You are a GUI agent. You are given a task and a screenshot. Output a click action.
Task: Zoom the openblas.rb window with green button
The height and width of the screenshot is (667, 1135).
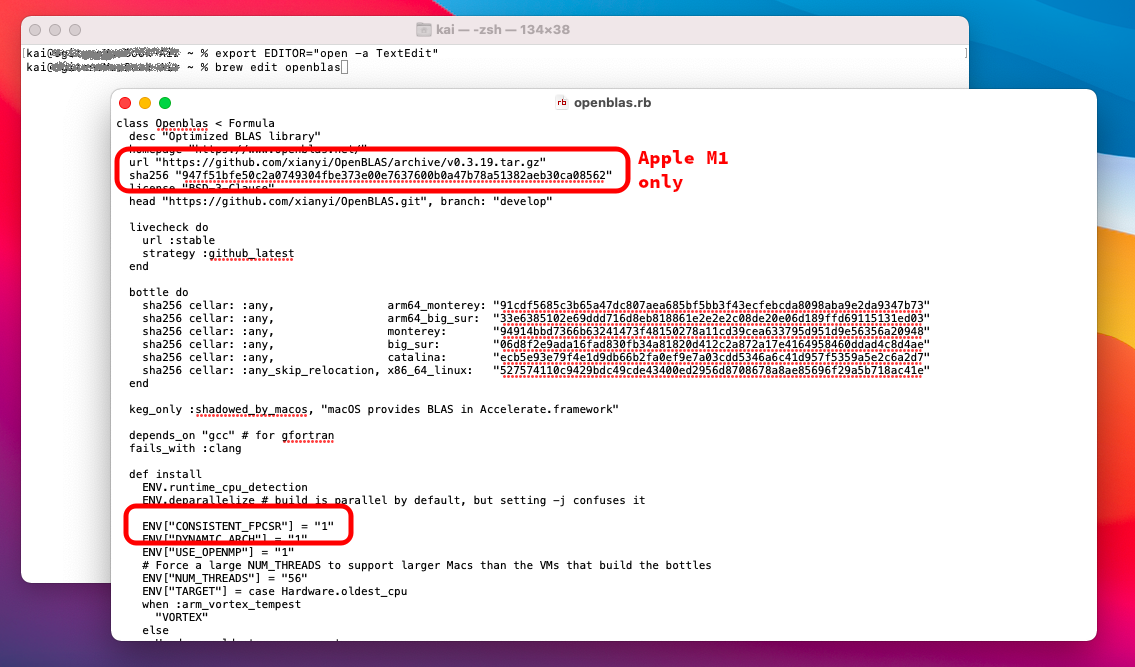[165, 103]
